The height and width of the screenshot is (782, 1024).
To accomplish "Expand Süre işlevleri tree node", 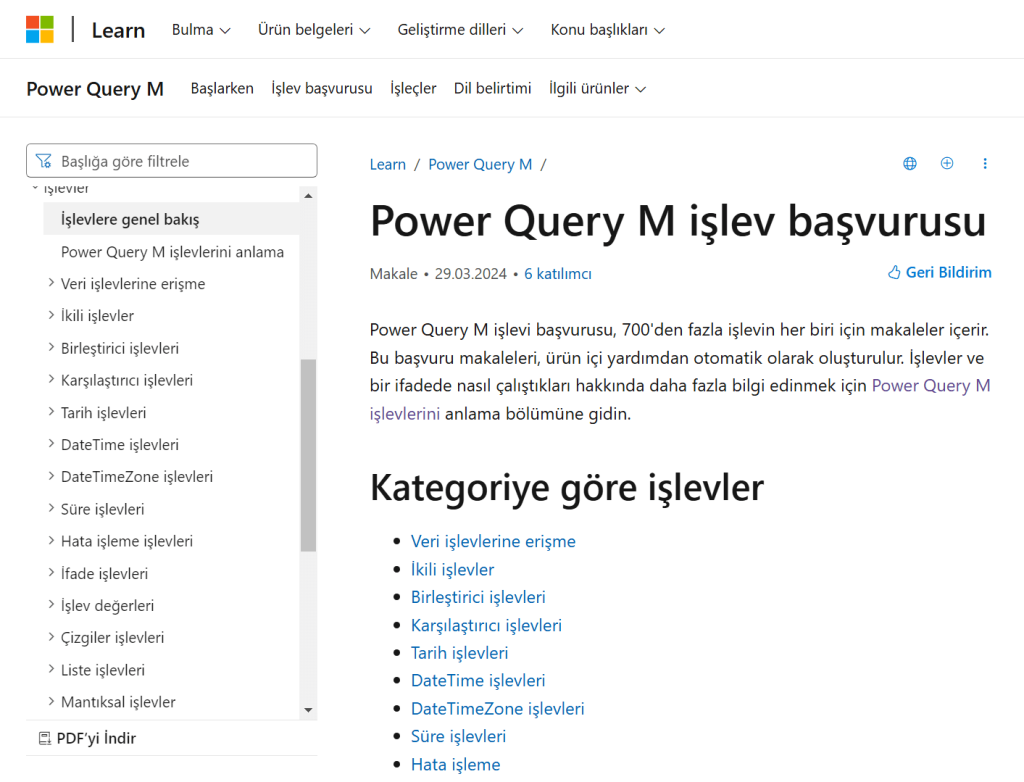I will tap(51, 508).
